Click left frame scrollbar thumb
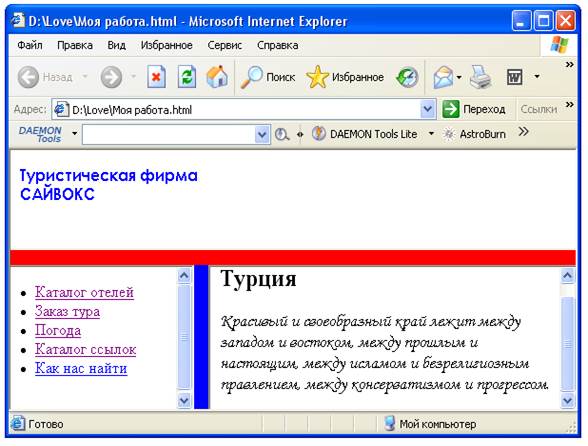This screenshot has width=588, height=446. [184, 337]
